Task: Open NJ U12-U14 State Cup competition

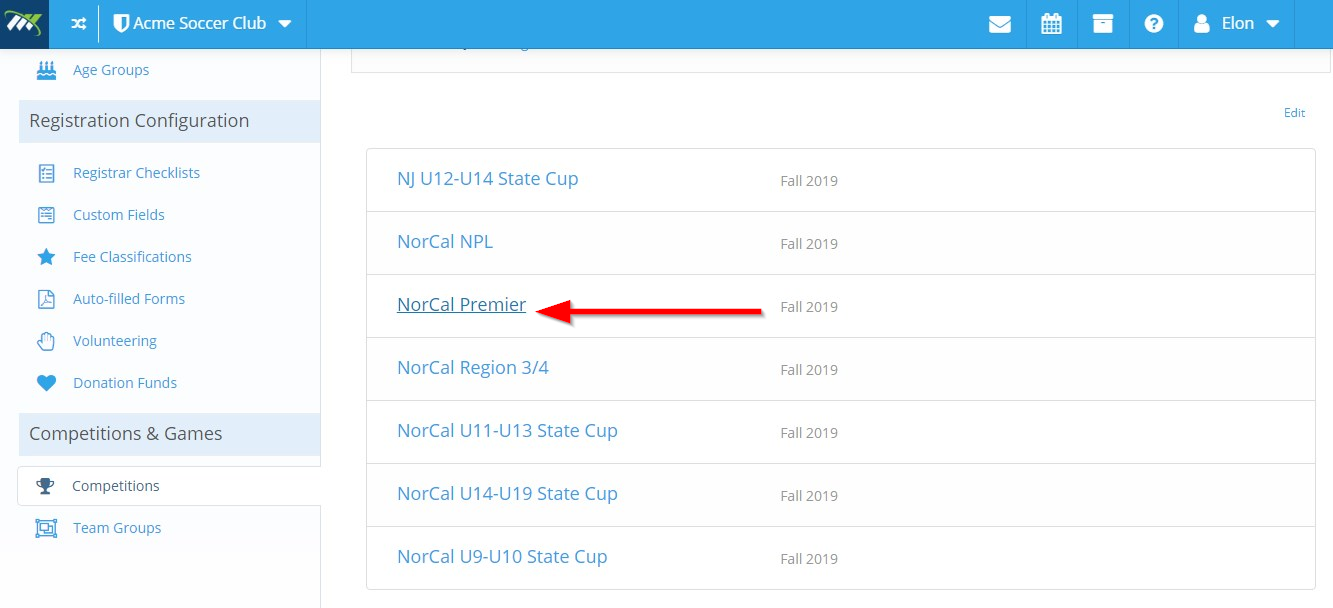Action: click(487, 179)
